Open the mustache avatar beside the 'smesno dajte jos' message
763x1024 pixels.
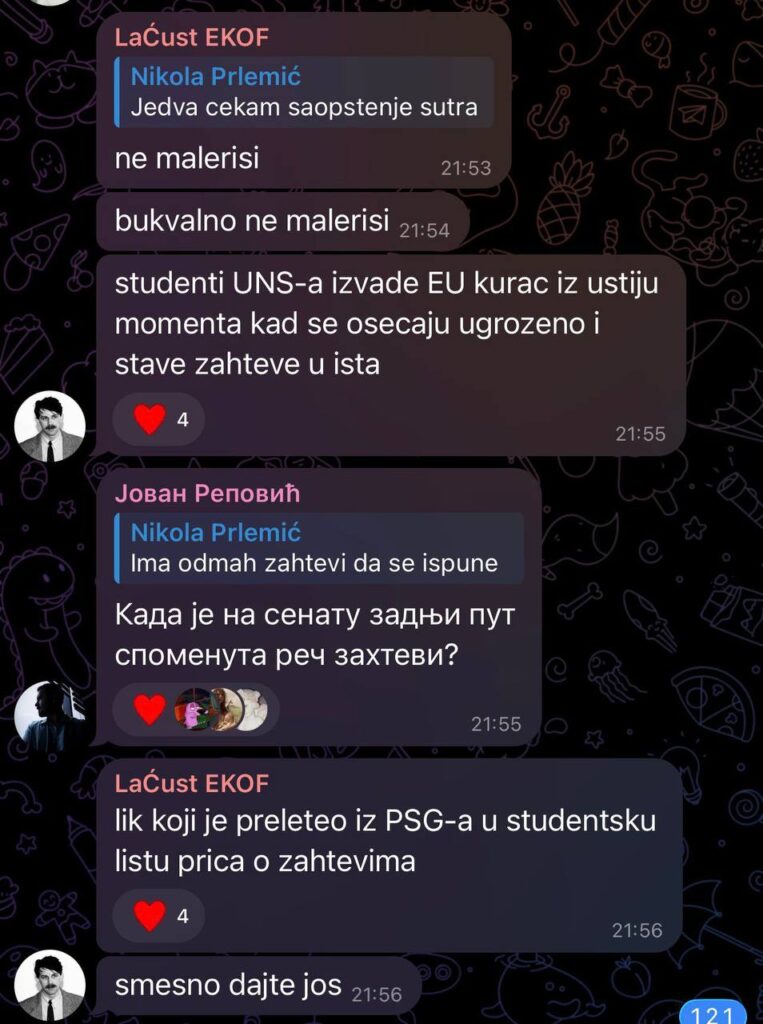[50, 988]
